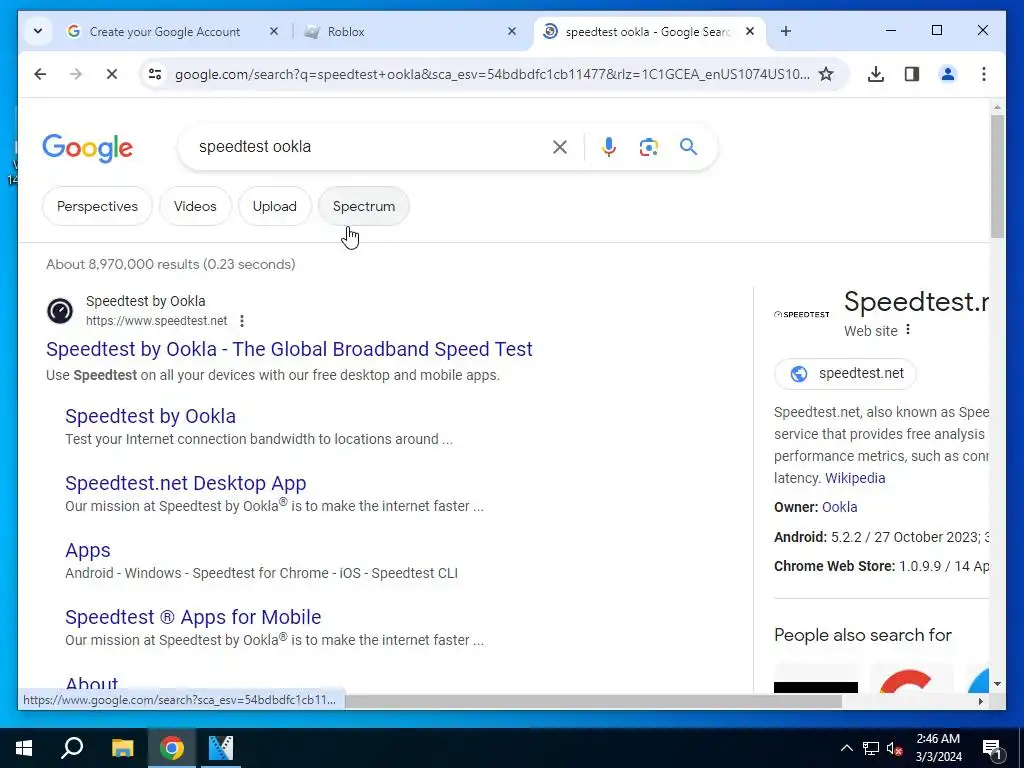This screenshot has height=768, width=1024.
Task: Click the Speedtest favicon in first result
Action: tap(60, 311)
